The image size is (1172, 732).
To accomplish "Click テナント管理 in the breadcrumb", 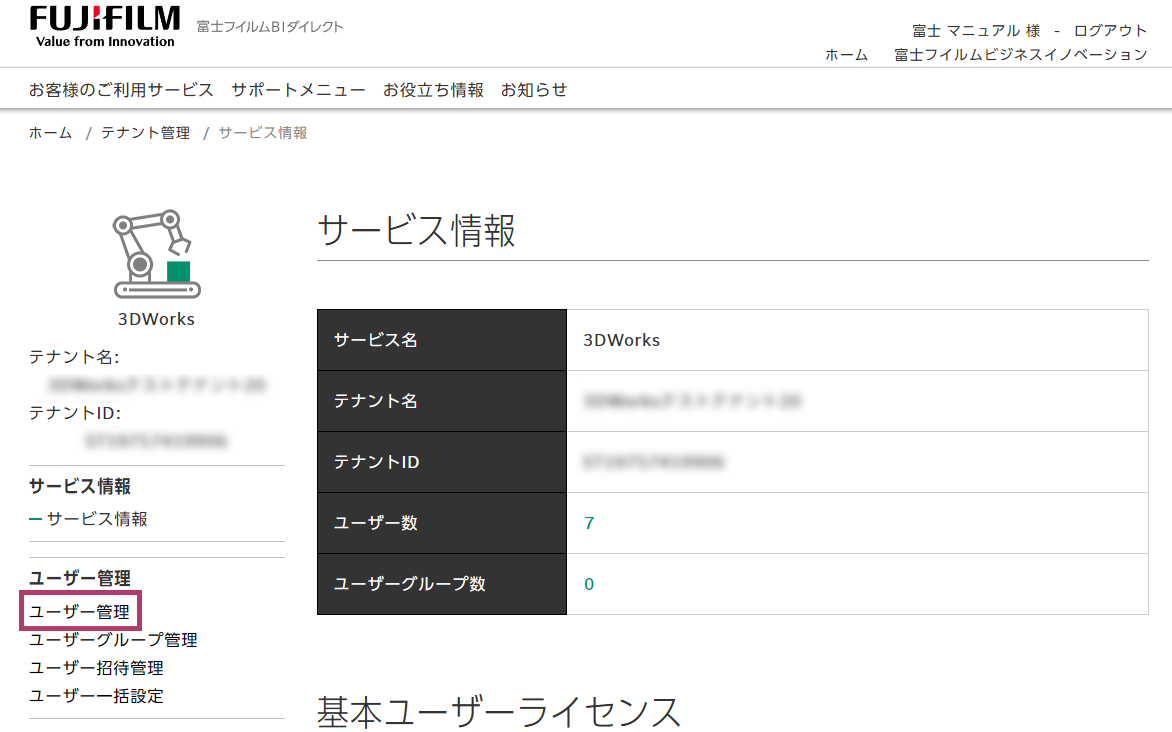I will pos(145,133).
